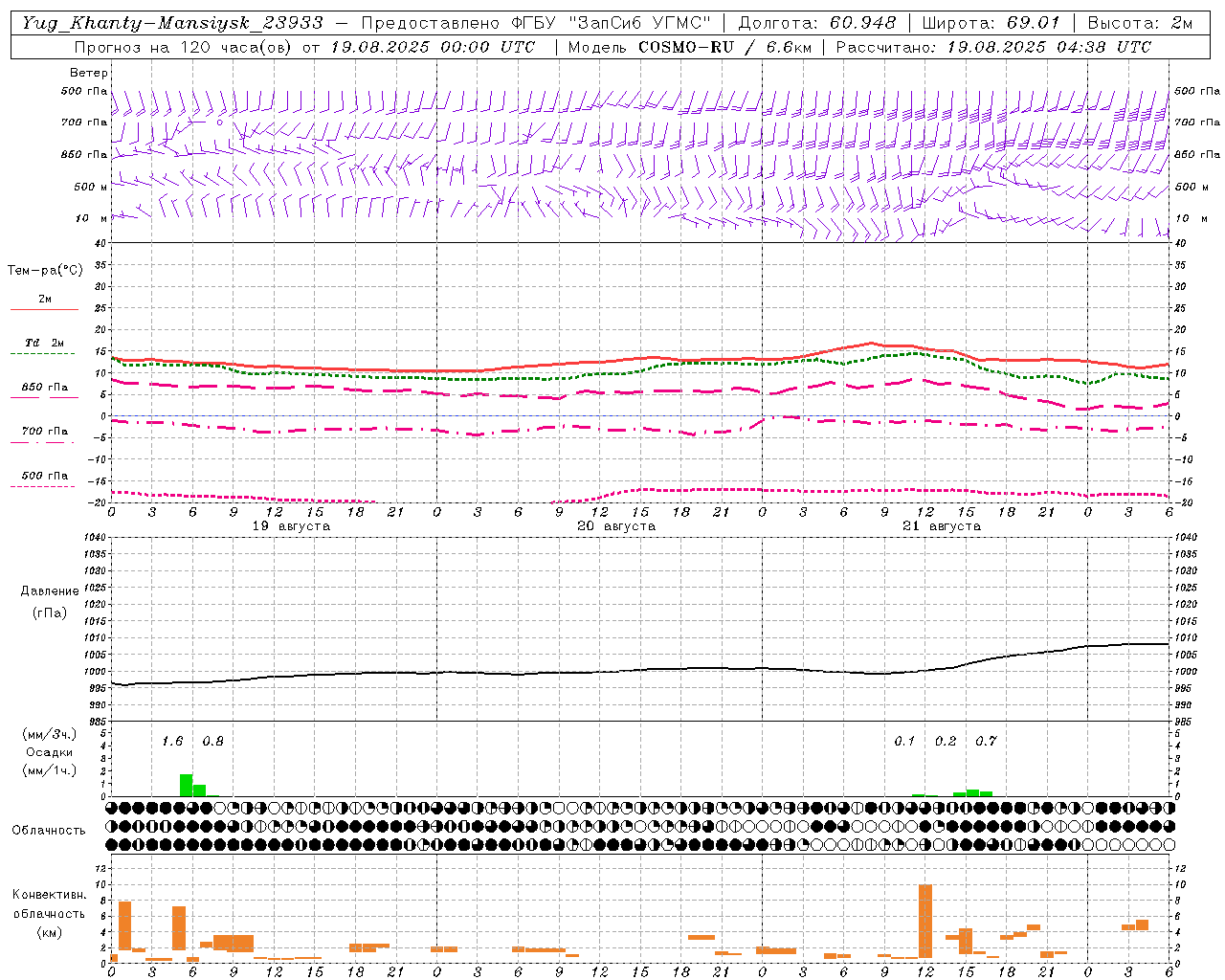This screenshot has width=1225, height=980.
Task: Click the Высота: 2м header field
Action: 1139,23
